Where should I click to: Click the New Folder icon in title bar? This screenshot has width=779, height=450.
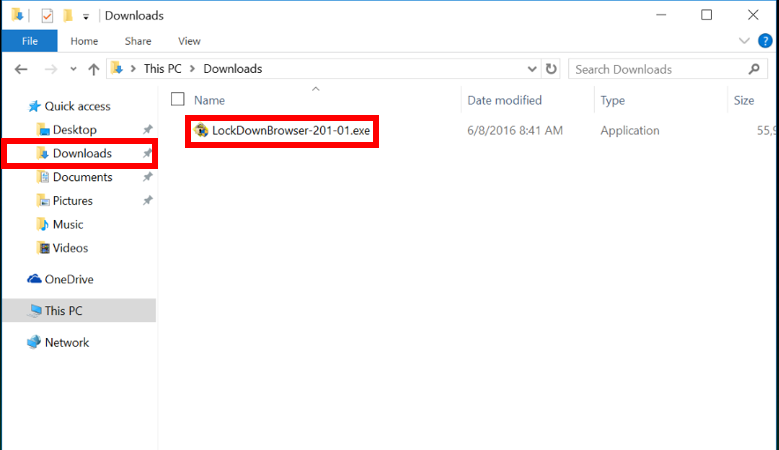(x=68, y=16)
